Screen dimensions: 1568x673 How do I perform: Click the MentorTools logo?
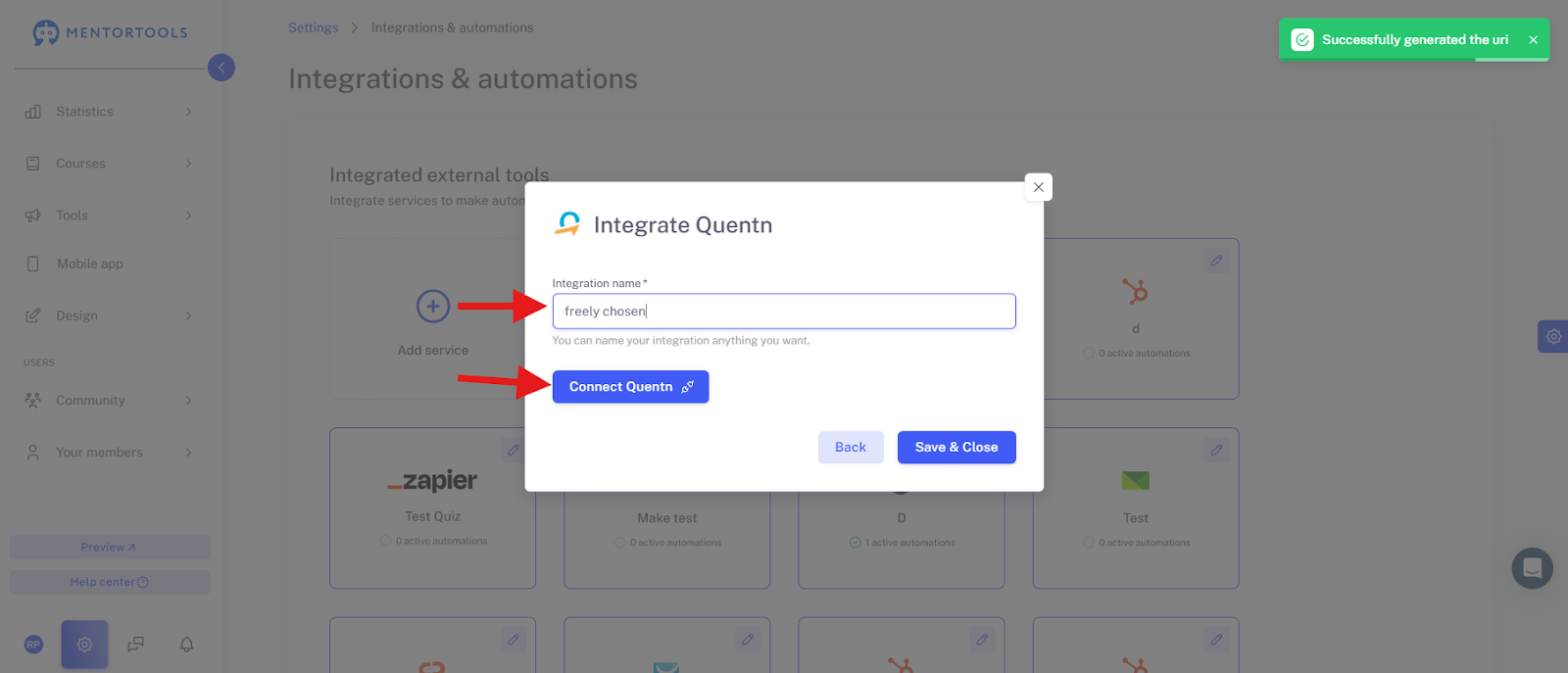tap(110, 32)
